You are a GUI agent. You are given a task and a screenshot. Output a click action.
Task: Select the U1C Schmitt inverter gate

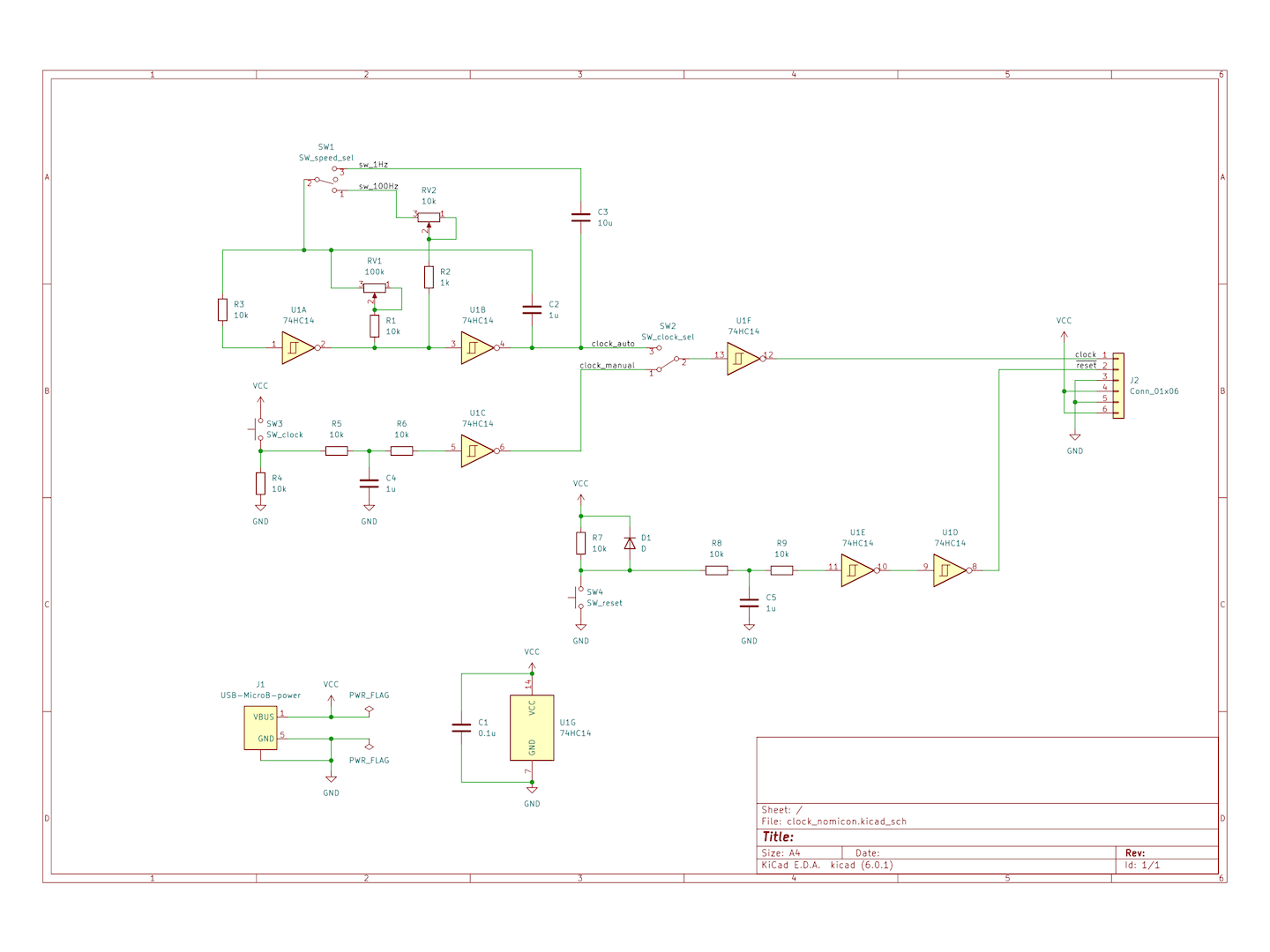[x=476, y=451]
